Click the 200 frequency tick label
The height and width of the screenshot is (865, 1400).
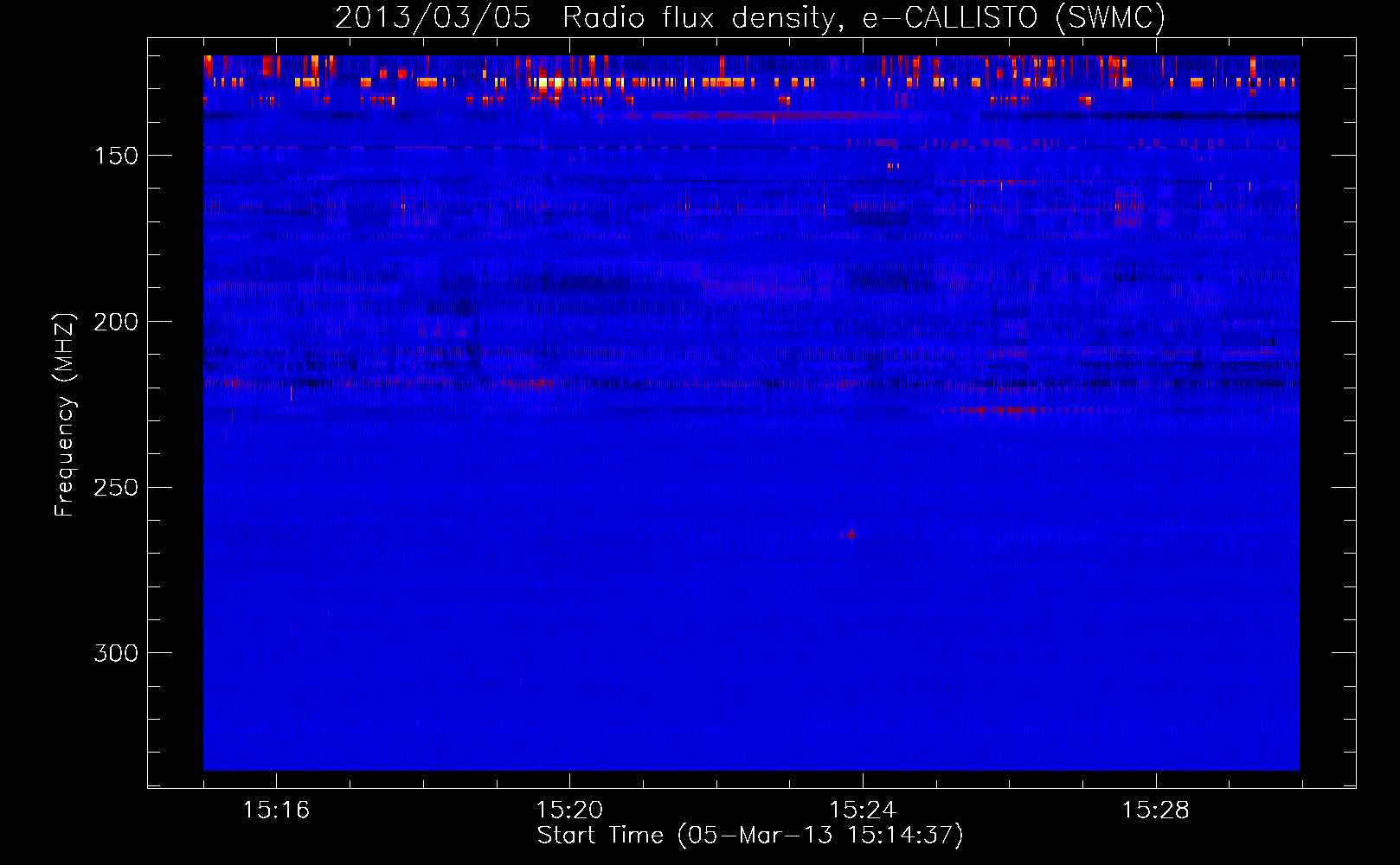(x=116, y=322)
